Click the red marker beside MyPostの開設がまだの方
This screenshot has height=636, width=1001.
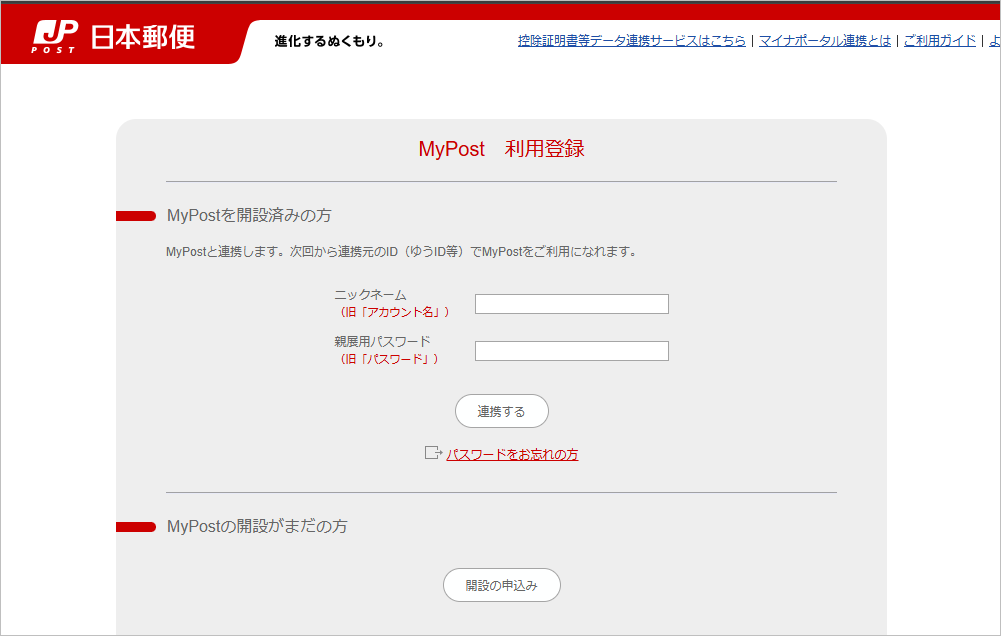[136, 527]
